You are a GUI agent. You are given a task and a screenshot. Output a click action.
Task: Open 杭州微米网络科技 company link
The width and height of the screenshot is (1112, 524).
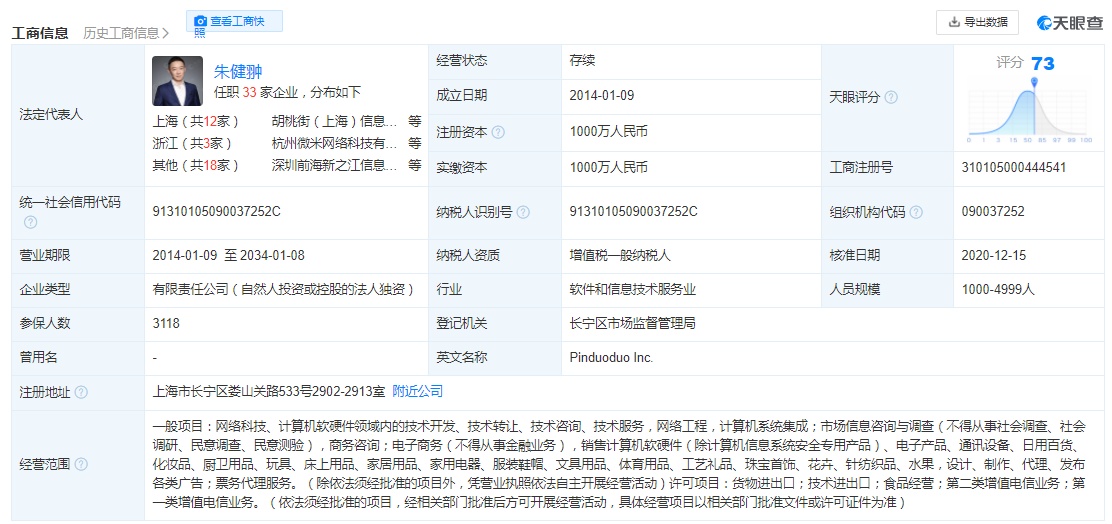pos(334,143)
